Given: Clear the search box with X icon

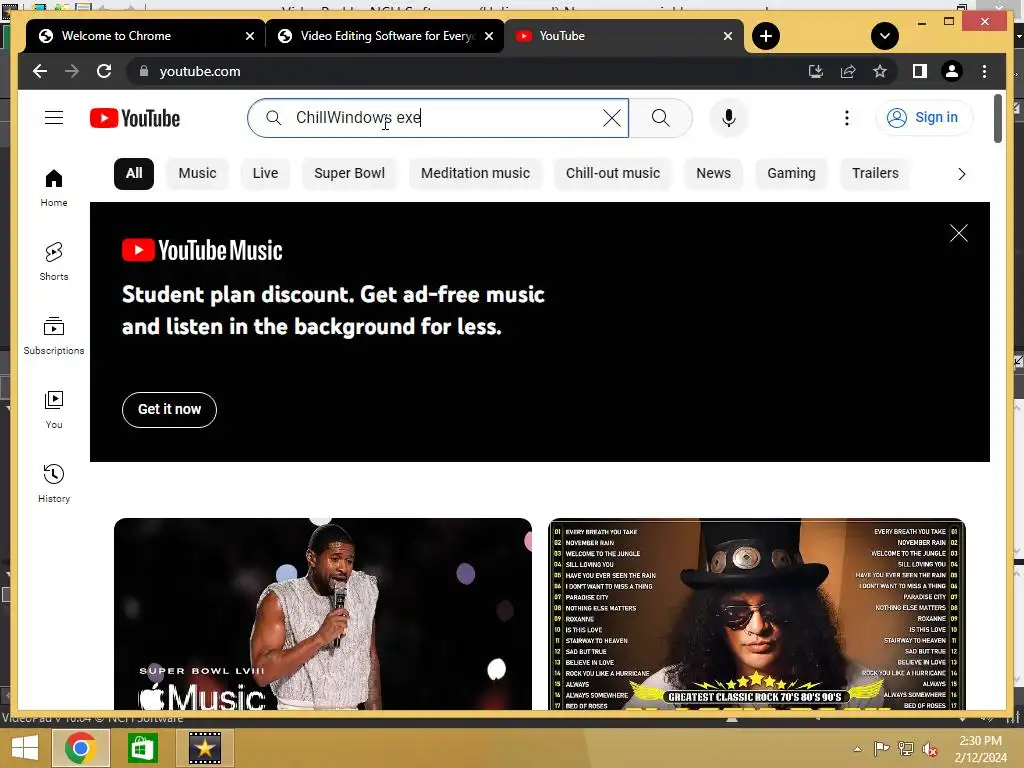Looking at the screenshot, I should point(612,118).
